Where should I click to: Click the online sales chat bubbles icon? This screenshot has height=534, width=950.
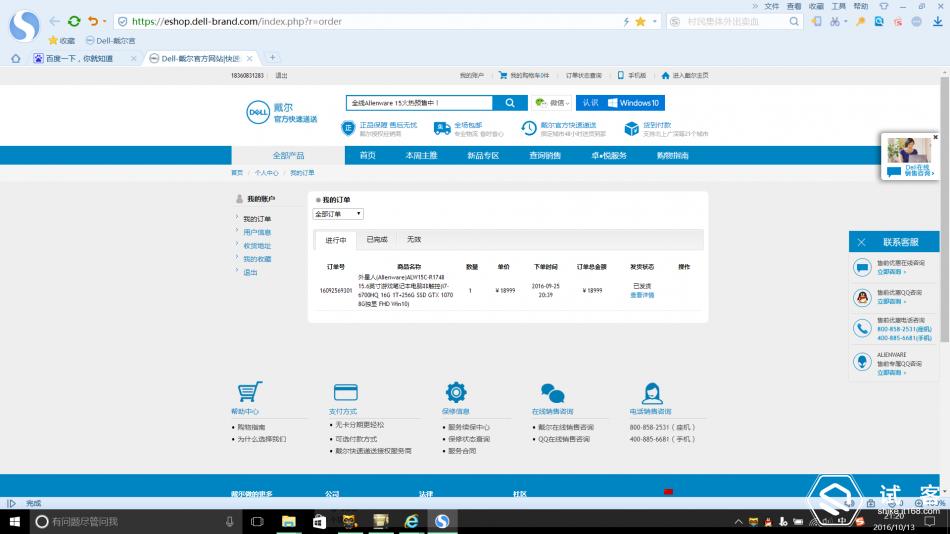pyautogui.click(x=552, y=392)
